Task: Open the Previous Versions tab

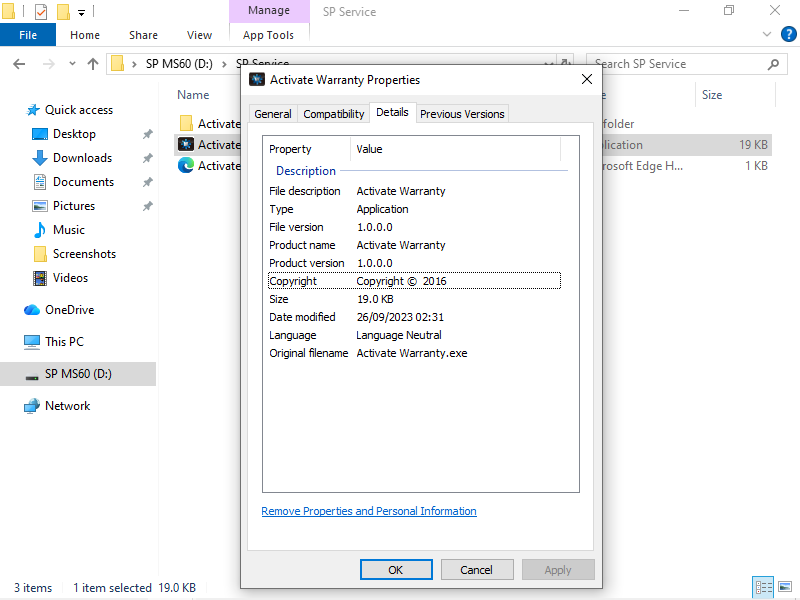Action: click(x=462, y=114)
